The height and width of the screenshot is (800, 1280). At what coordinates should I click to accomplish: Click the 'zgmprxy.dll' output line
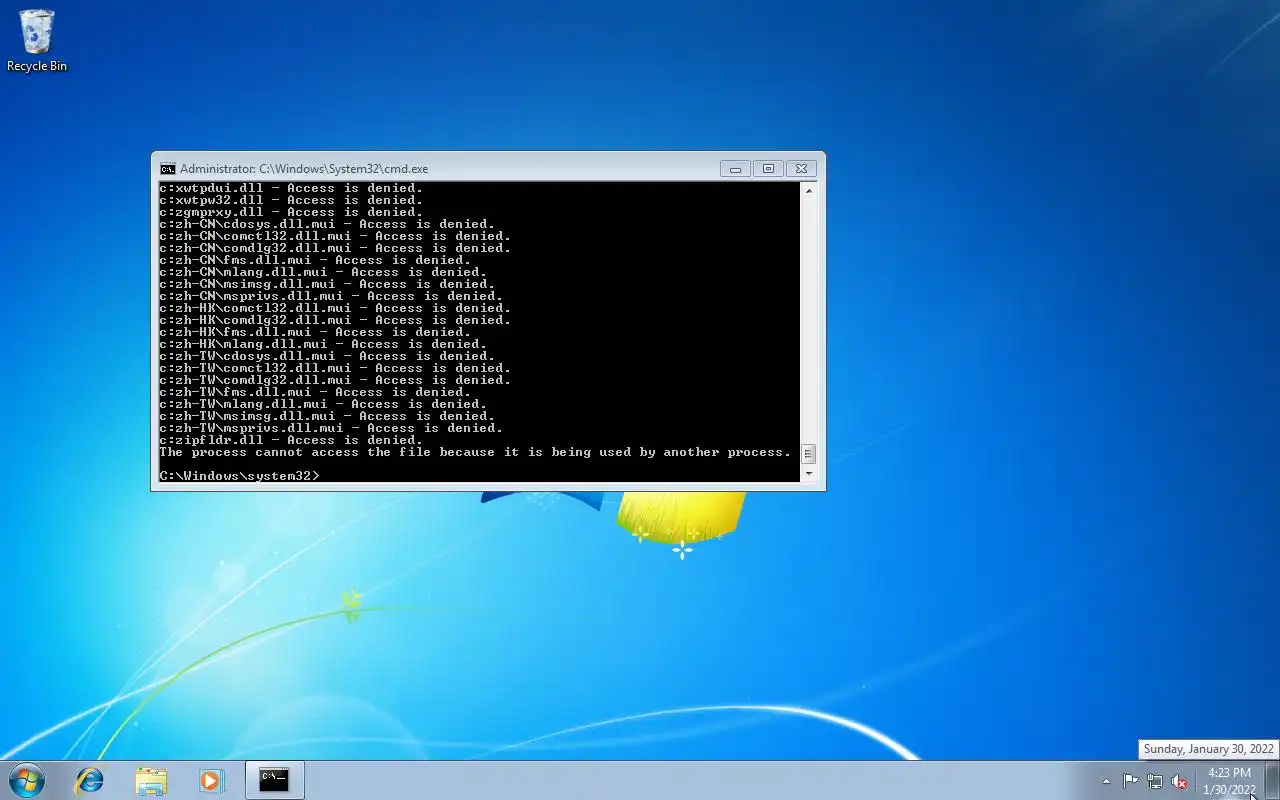tap(291, 212)
